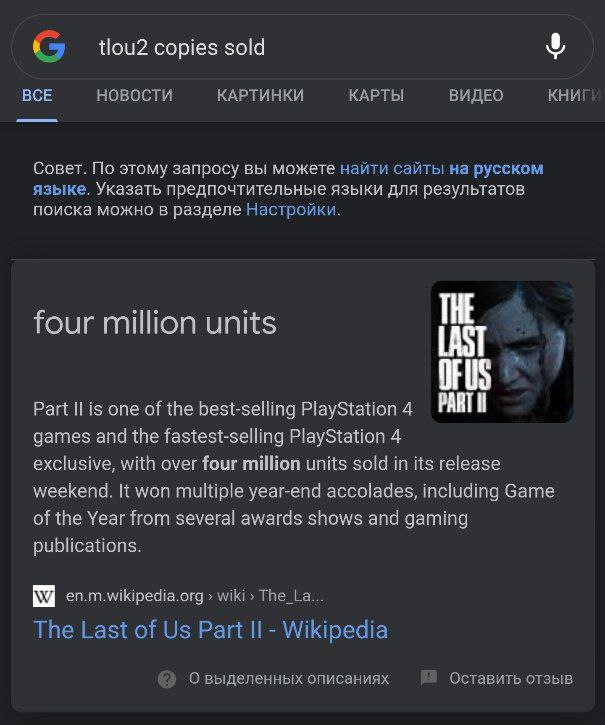Screen dimensions: 605x725
Task: Tap the Google logo icon
Action: pos(48,47)
